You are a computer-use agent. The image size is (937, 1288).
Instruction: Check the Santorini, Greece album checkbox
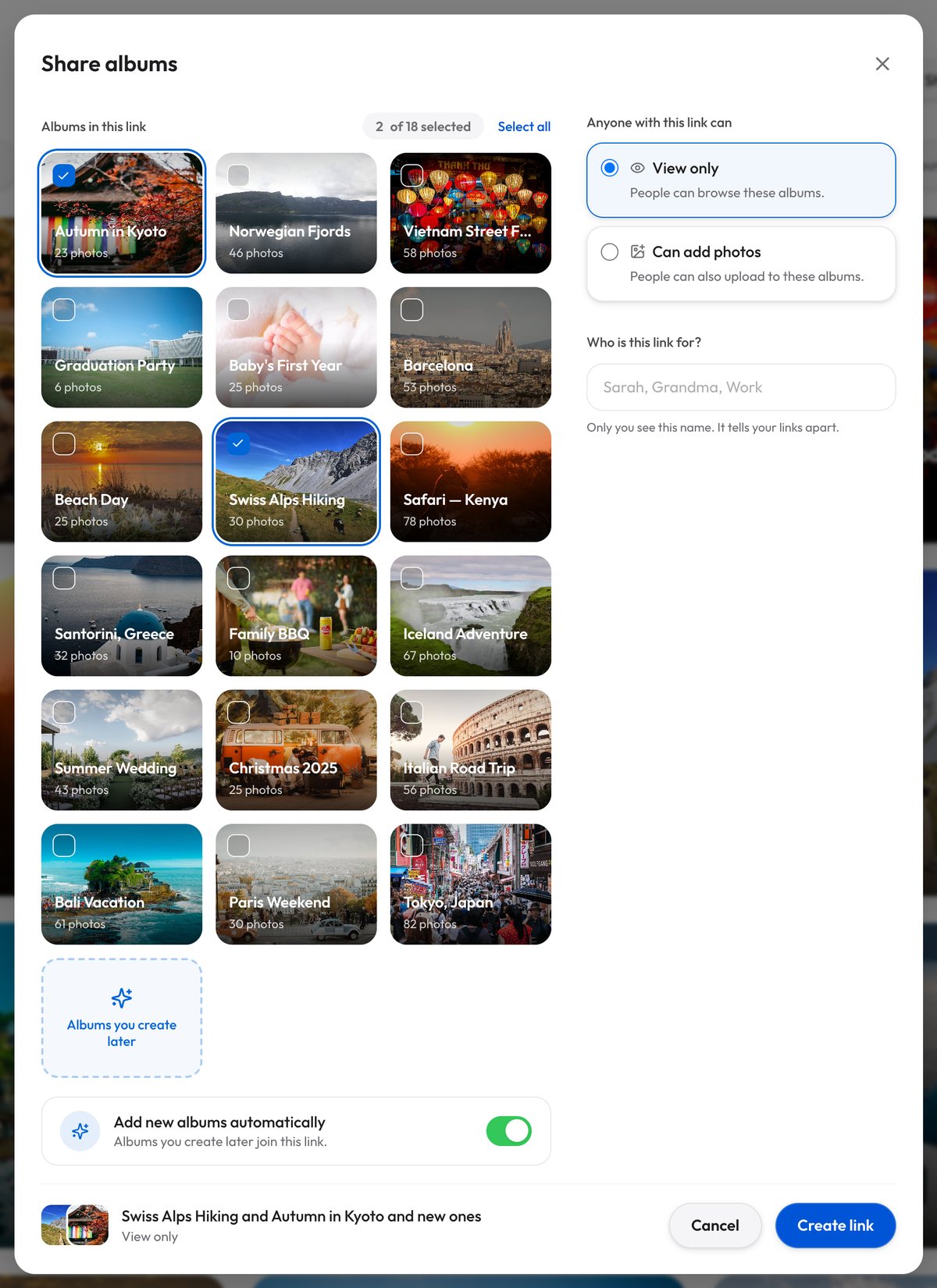click(x=64, y=578)
